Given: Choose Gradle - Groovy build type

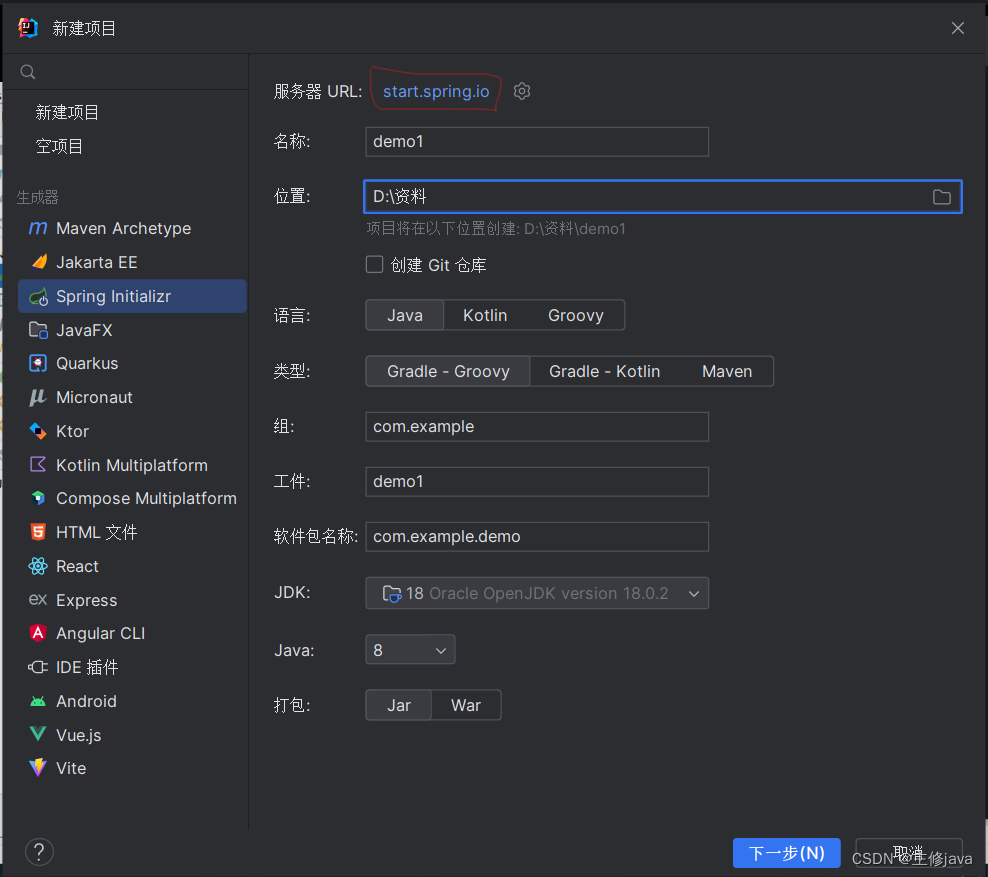Looking at the screenshot, I should tap(448, 371).
